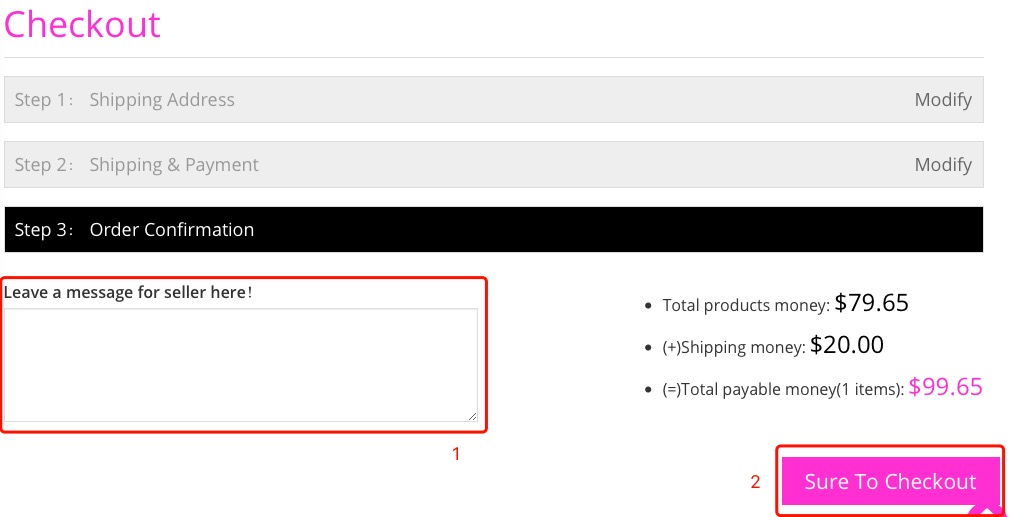Viewport: 1010px width, 517px height.
Task: Click the 'Leave a message for seller here' label
Action: (x=128, y=292)
